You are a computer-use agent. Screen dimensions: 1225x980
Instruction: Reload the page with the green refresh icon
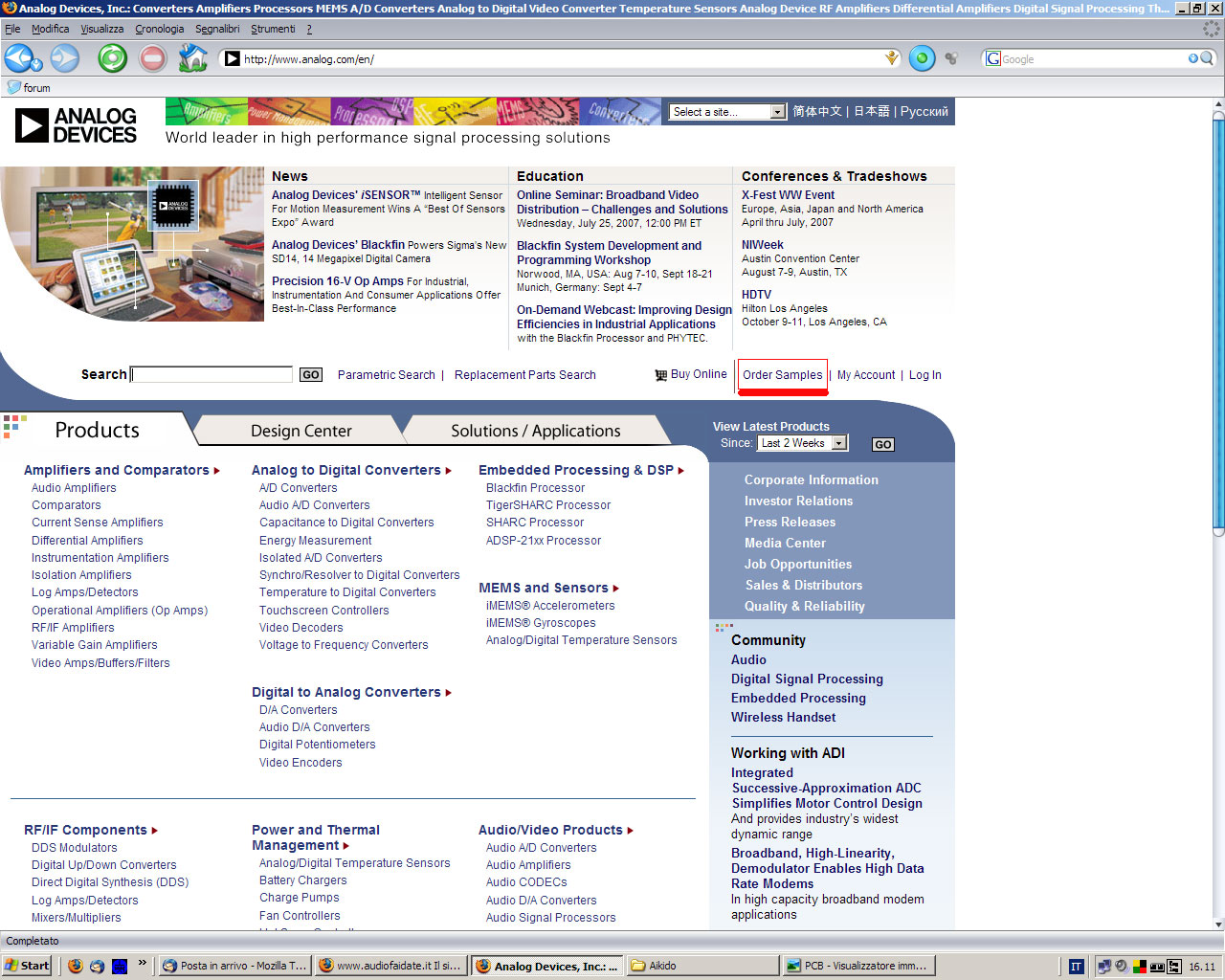[112, 58]
